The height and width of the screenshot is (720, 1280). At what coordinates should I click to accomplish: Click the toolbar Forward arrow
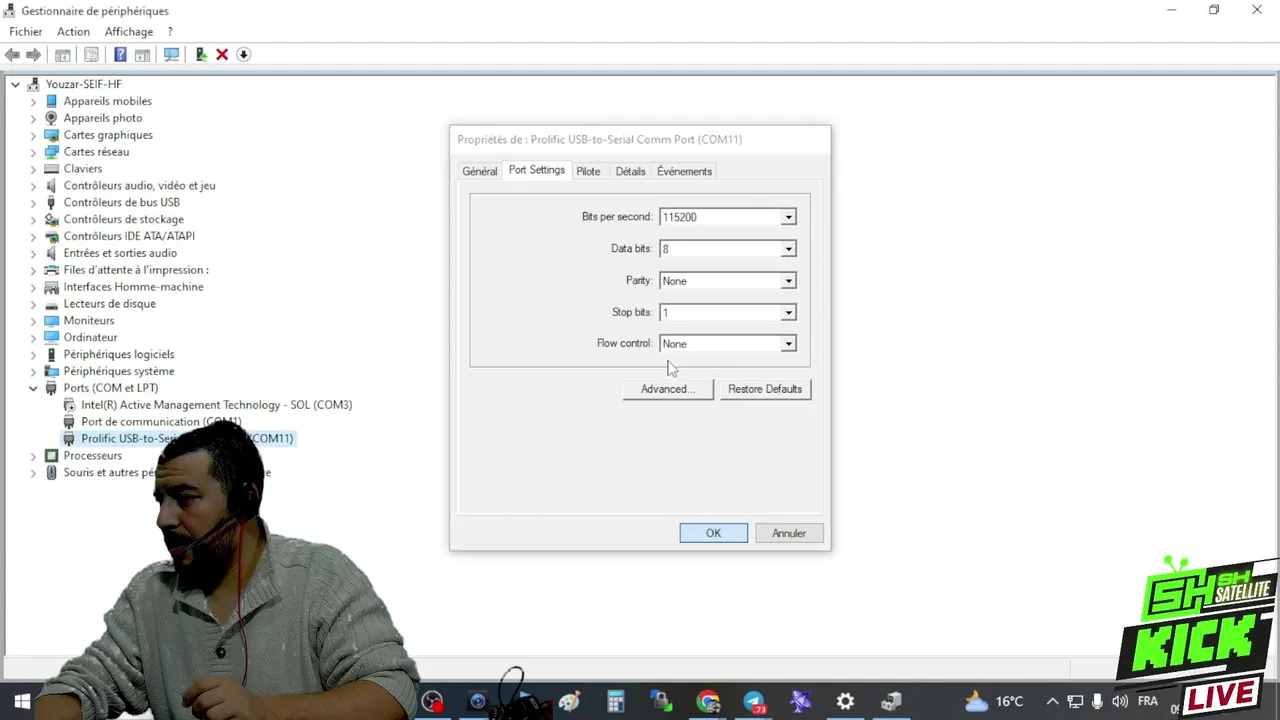[33, 55]
